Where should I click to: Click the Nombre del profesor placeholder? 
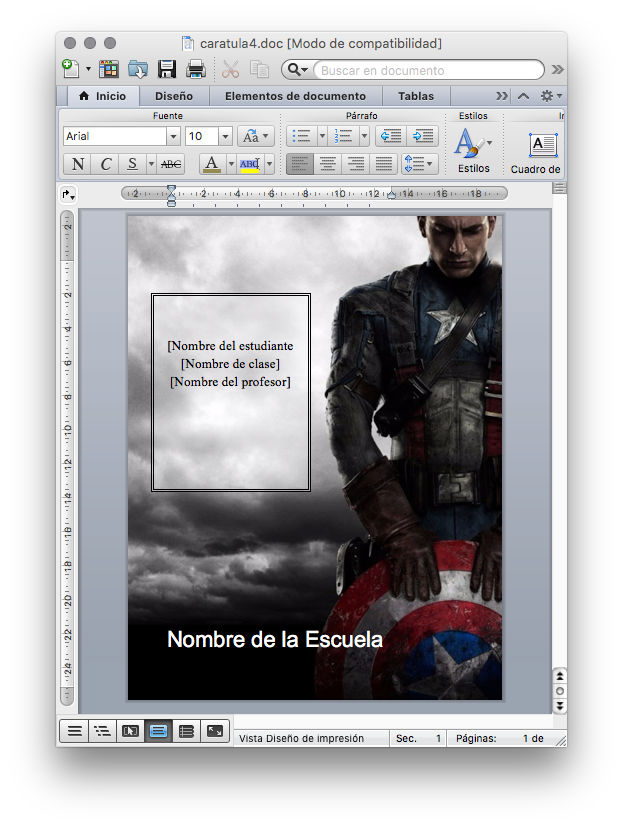[230, 382]
